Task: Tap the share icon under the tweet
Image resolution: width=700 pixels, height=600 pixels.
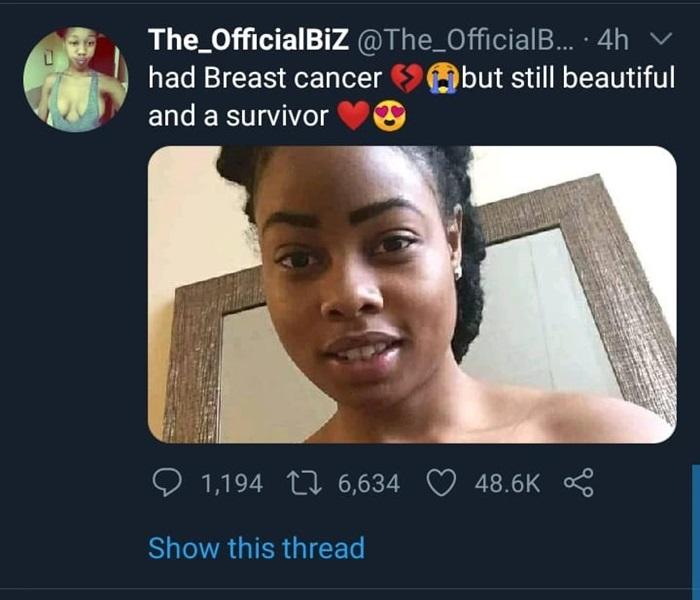Action: (578, 484)
